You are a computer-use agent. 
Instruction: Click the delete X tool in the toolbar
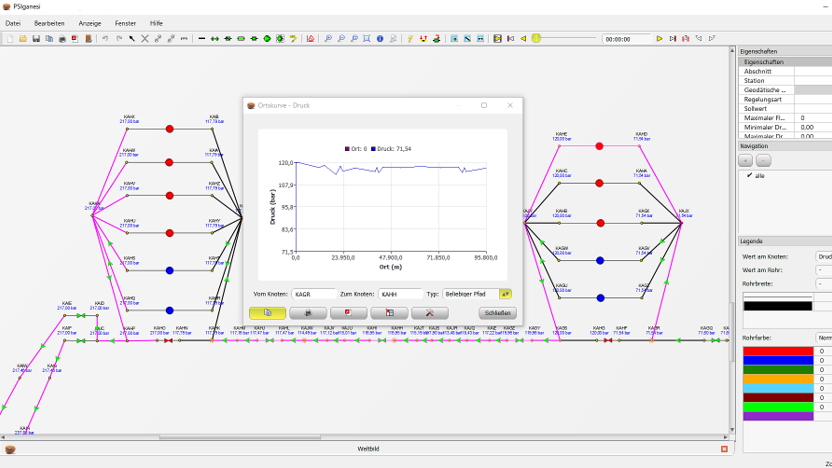coord(144,39)
